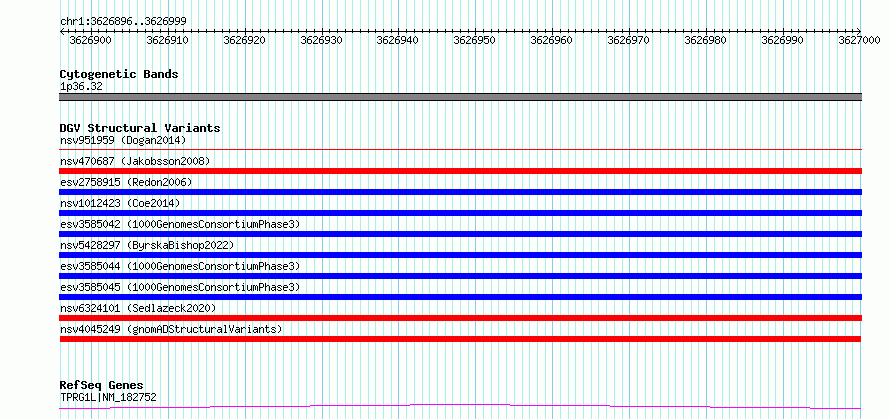Select variant label esv3585042 (1000GenomesConsortiumPhase3)
The image size is (890, 419).
point(179,224)
